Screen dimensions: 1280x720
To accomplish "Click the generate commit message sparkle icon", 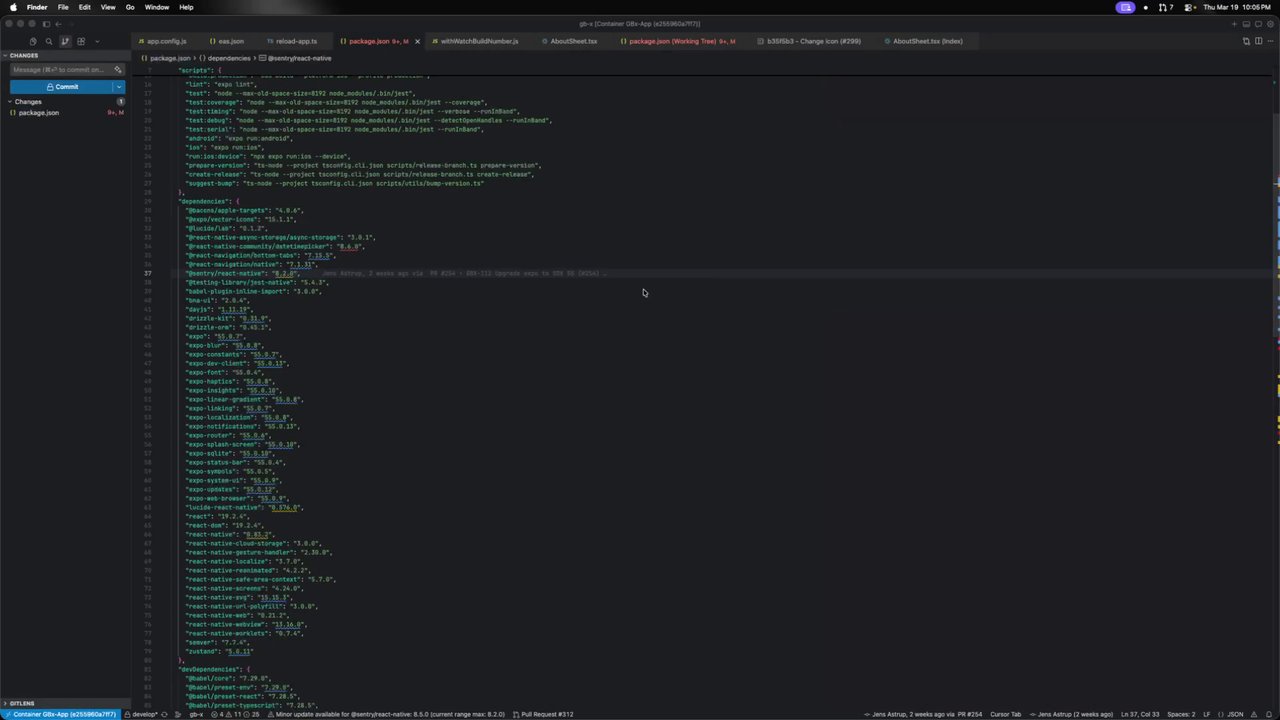I will pos(117,69).
